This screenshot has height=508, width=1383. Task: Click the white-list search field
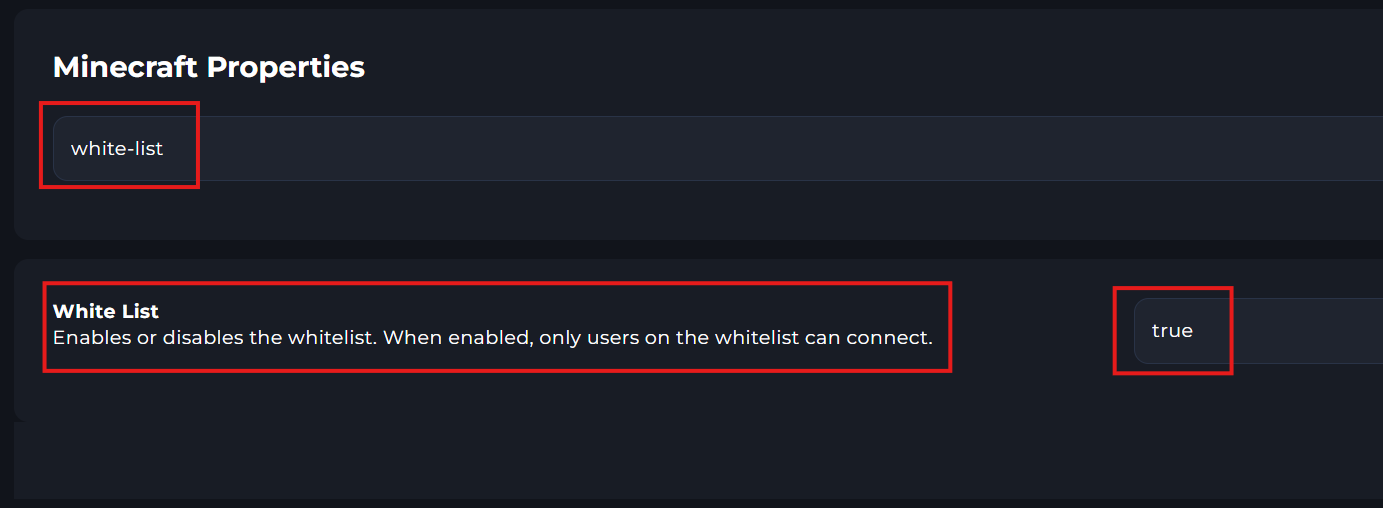[x=700, y=149]
